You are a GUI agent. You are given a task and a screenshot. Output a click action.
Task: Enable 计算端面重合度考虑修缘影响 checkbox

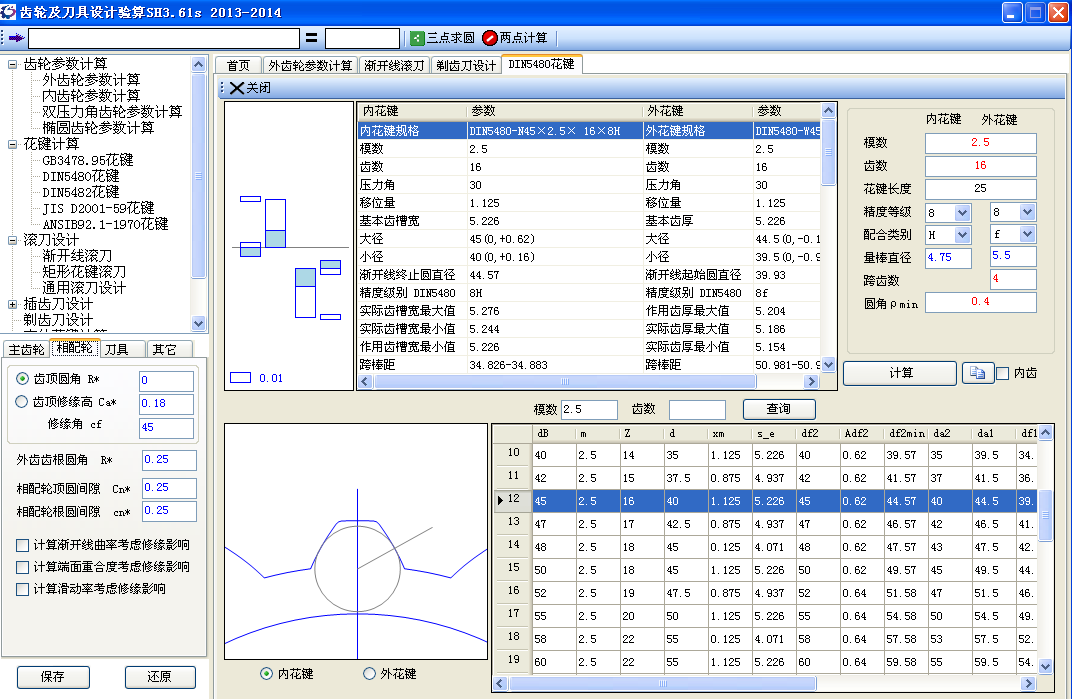pyautogui.click(x=23, y=567)
